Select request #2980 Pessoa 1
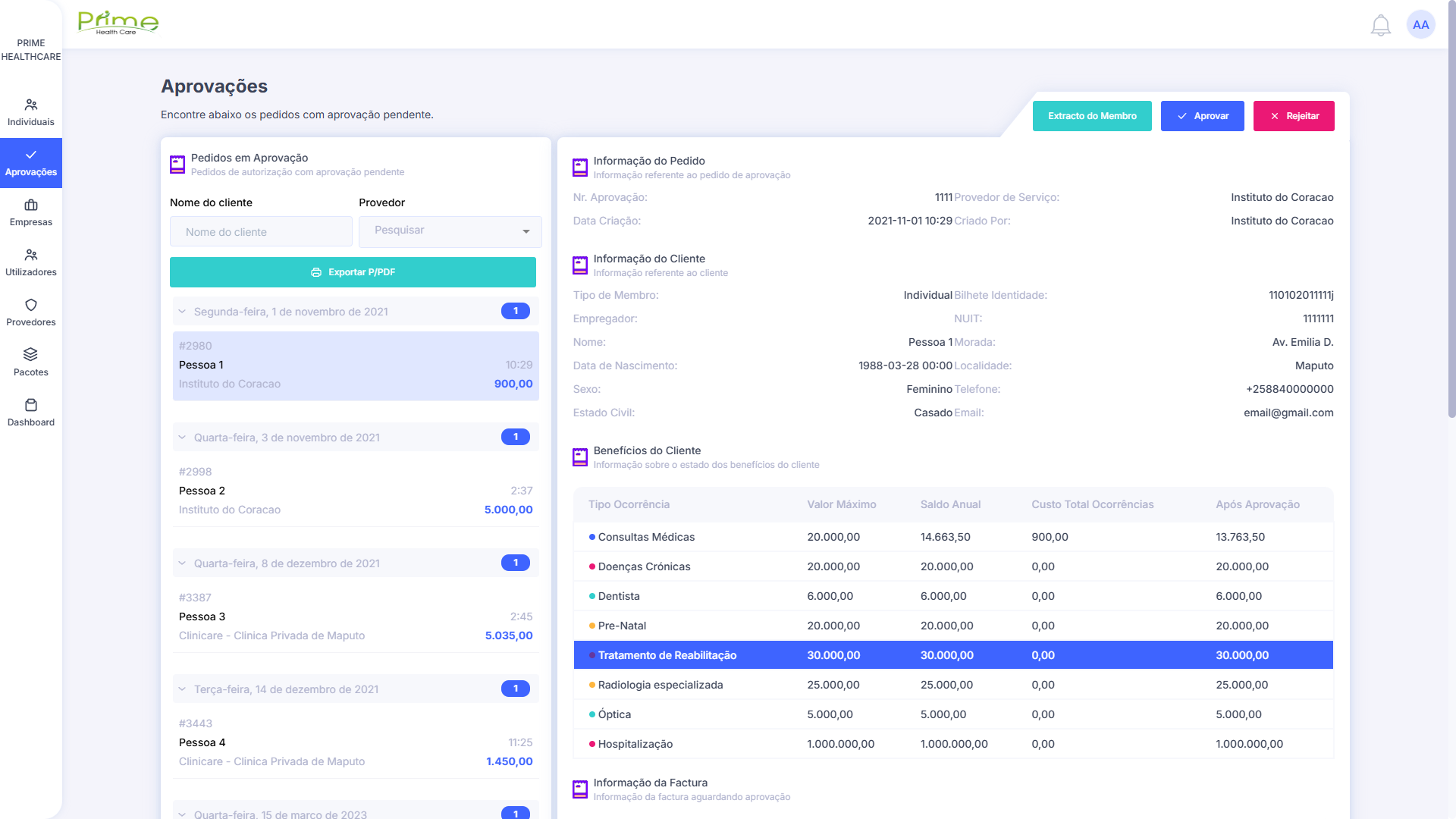 356,366
